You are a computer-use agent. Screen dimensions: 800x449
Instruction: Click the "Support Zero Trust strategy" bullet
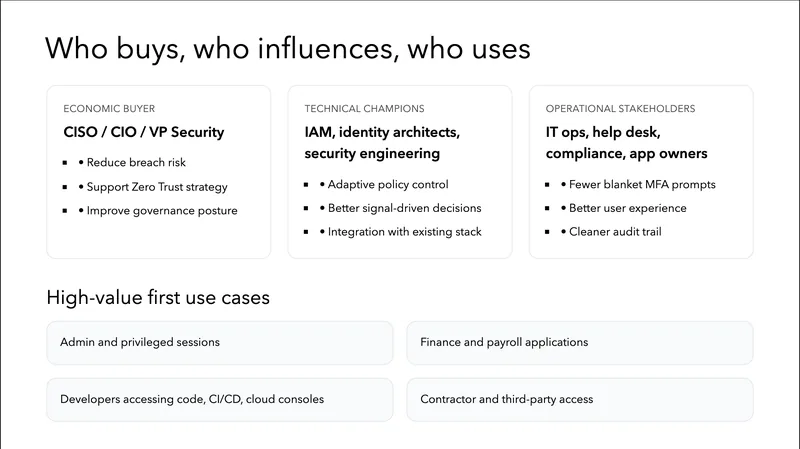click(x=157, y=187)
